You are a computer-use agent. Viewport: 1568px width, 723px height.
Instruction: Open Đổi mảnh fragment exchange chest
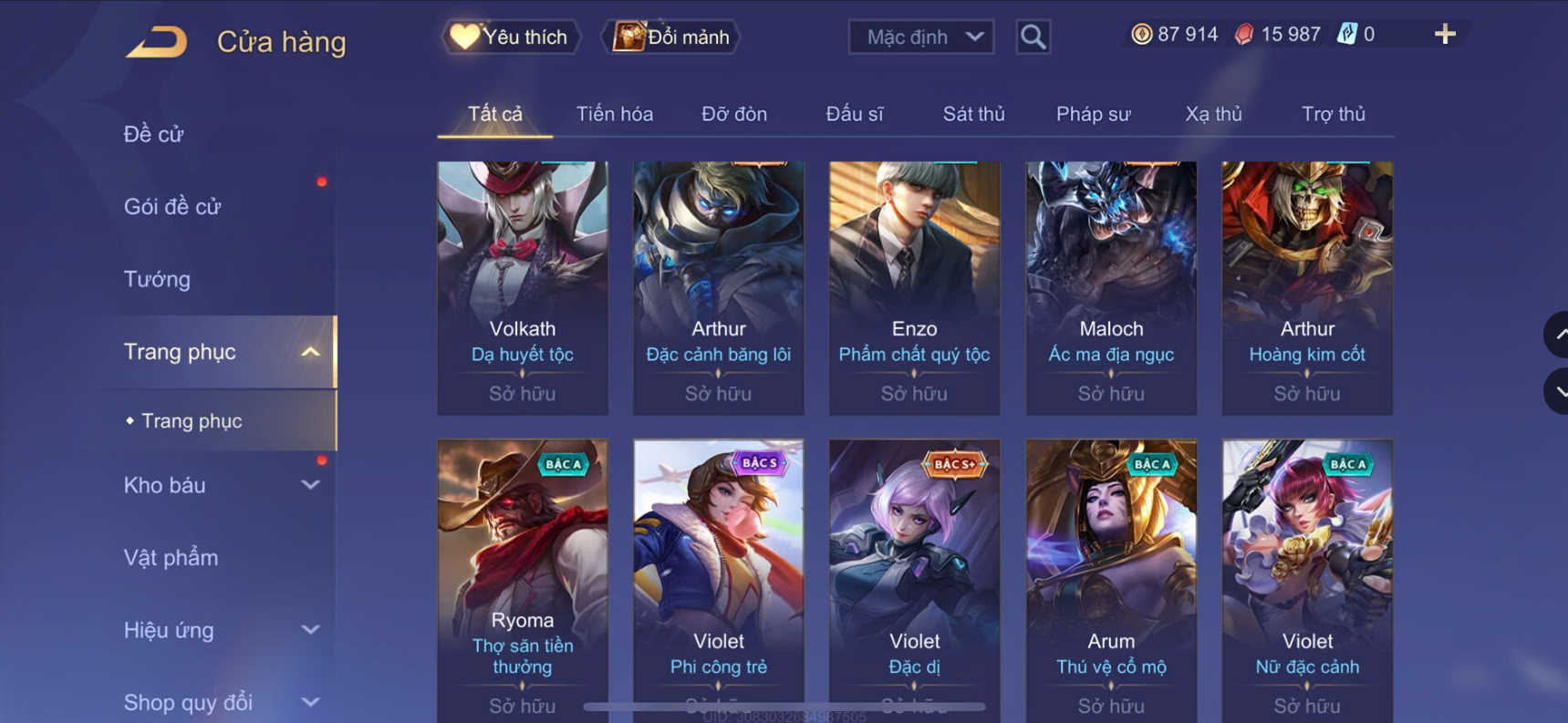[x=670, y=36]
